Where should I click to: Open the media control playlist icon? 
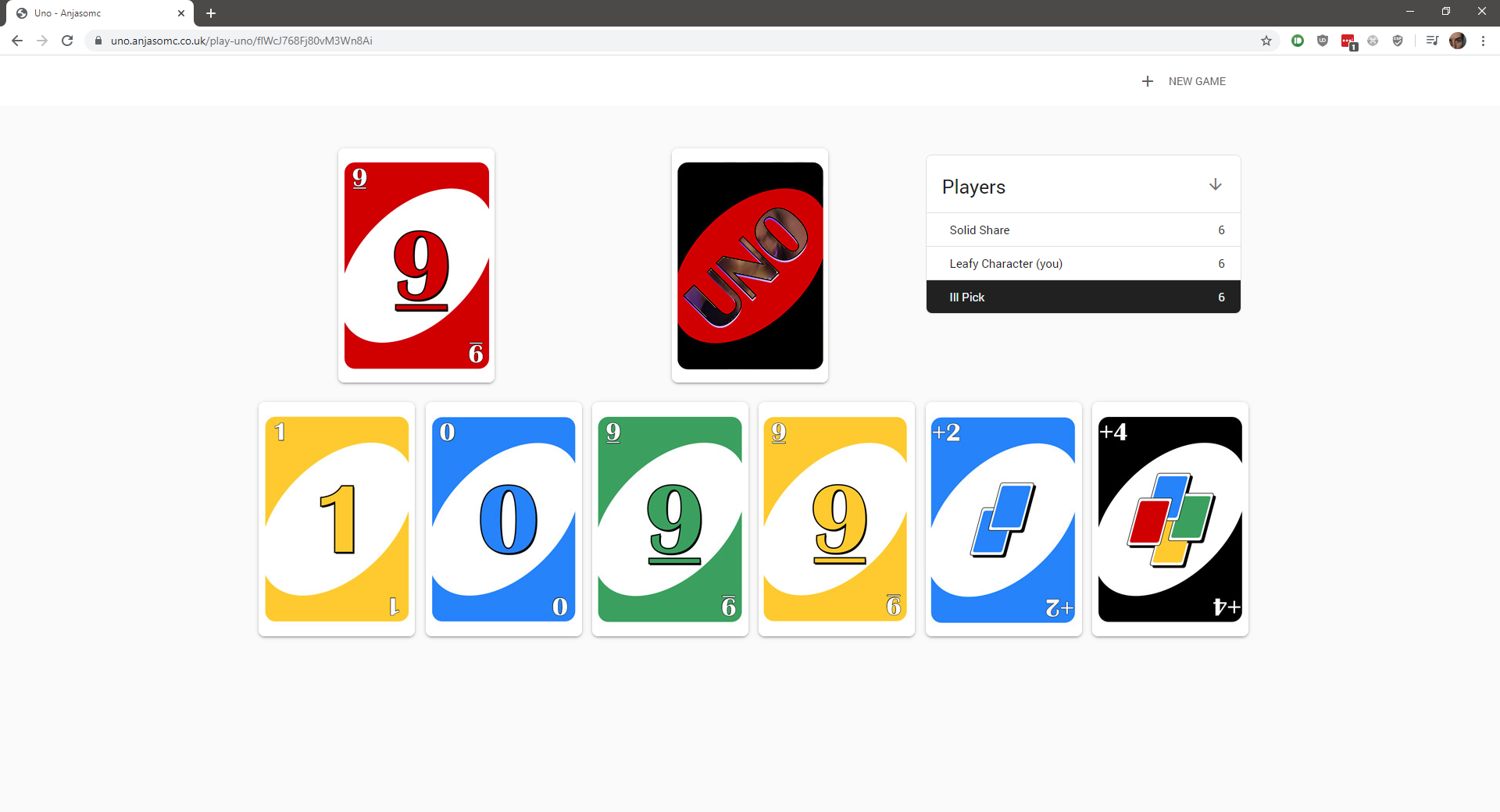click(1432, 41)
